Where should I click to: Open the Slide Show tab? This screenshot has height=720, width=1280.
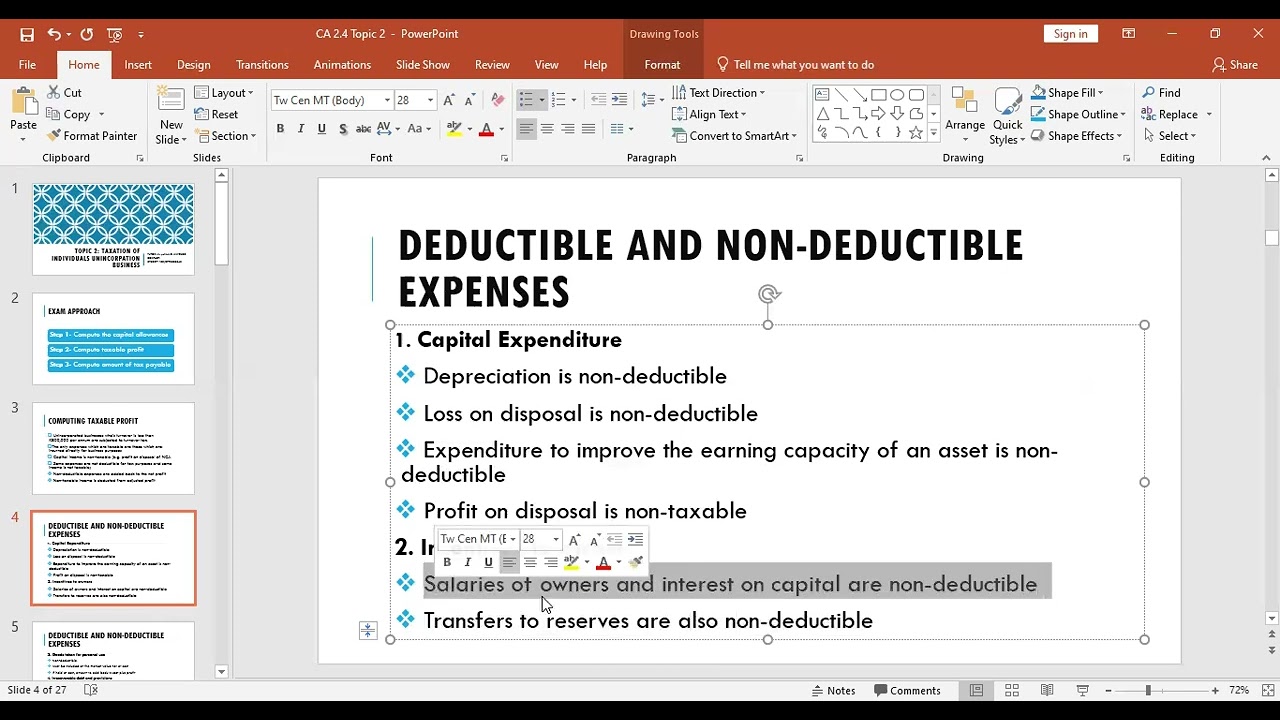coord(423,65)
